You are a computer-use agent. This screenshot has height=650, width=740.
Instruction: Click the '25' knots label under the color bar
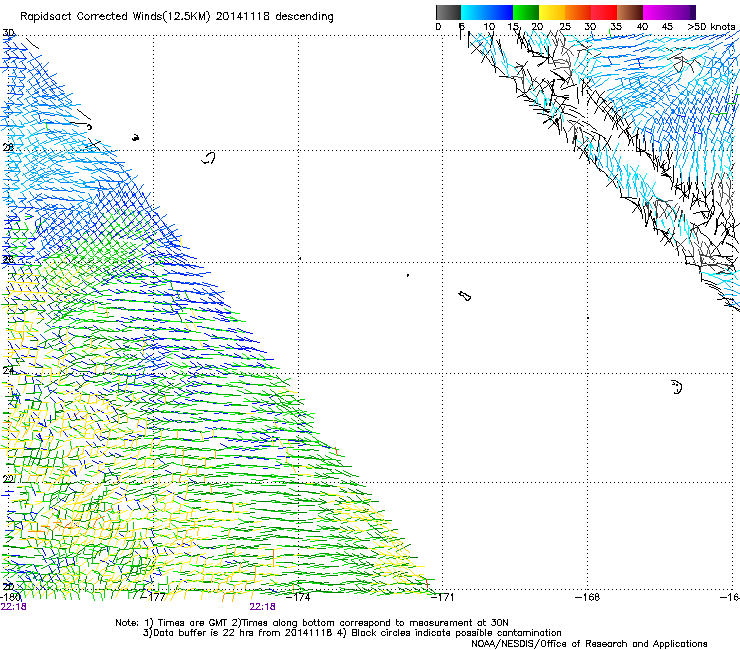565,27
